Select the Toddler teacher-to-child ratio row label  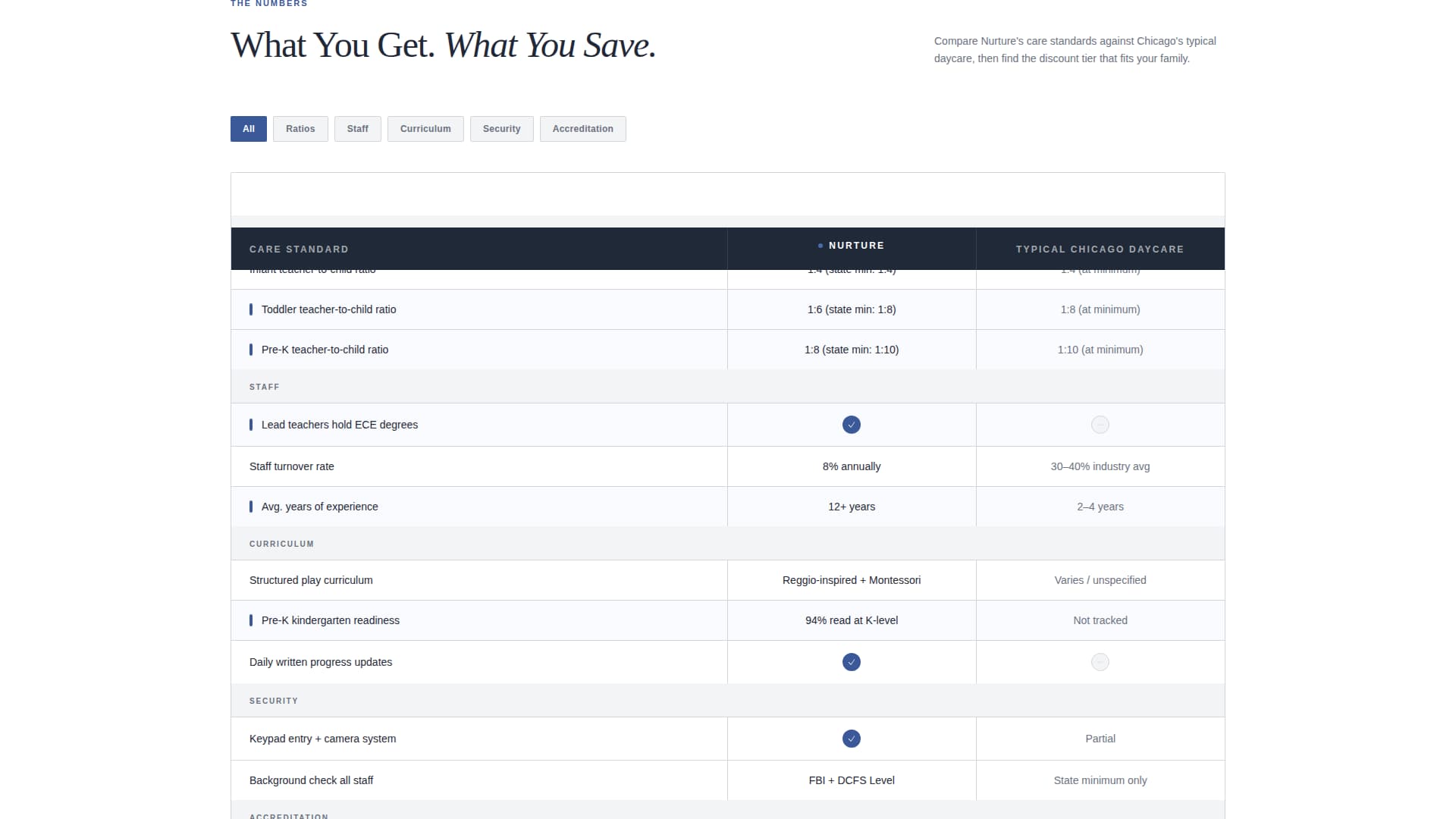[x=328, y=309]
